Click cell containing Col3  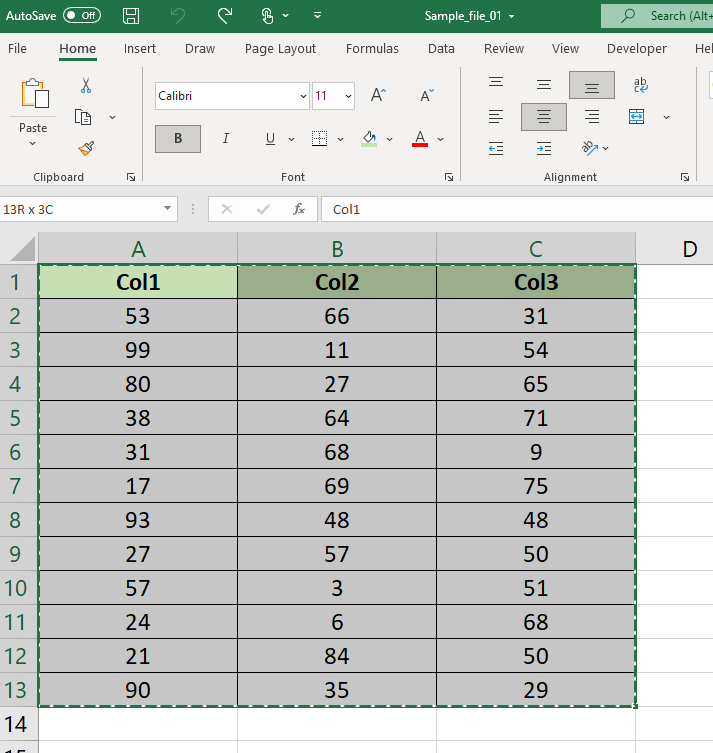pos(536,282)
